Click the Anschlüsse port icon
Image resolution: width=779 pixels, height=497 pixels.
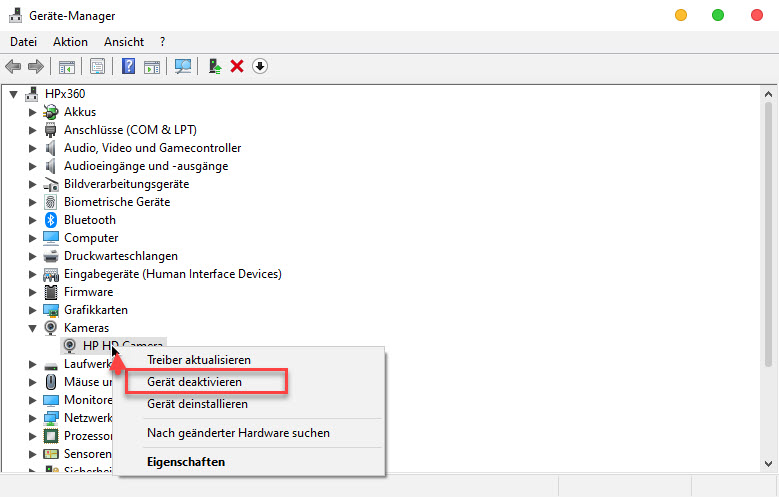click(51, 130)
